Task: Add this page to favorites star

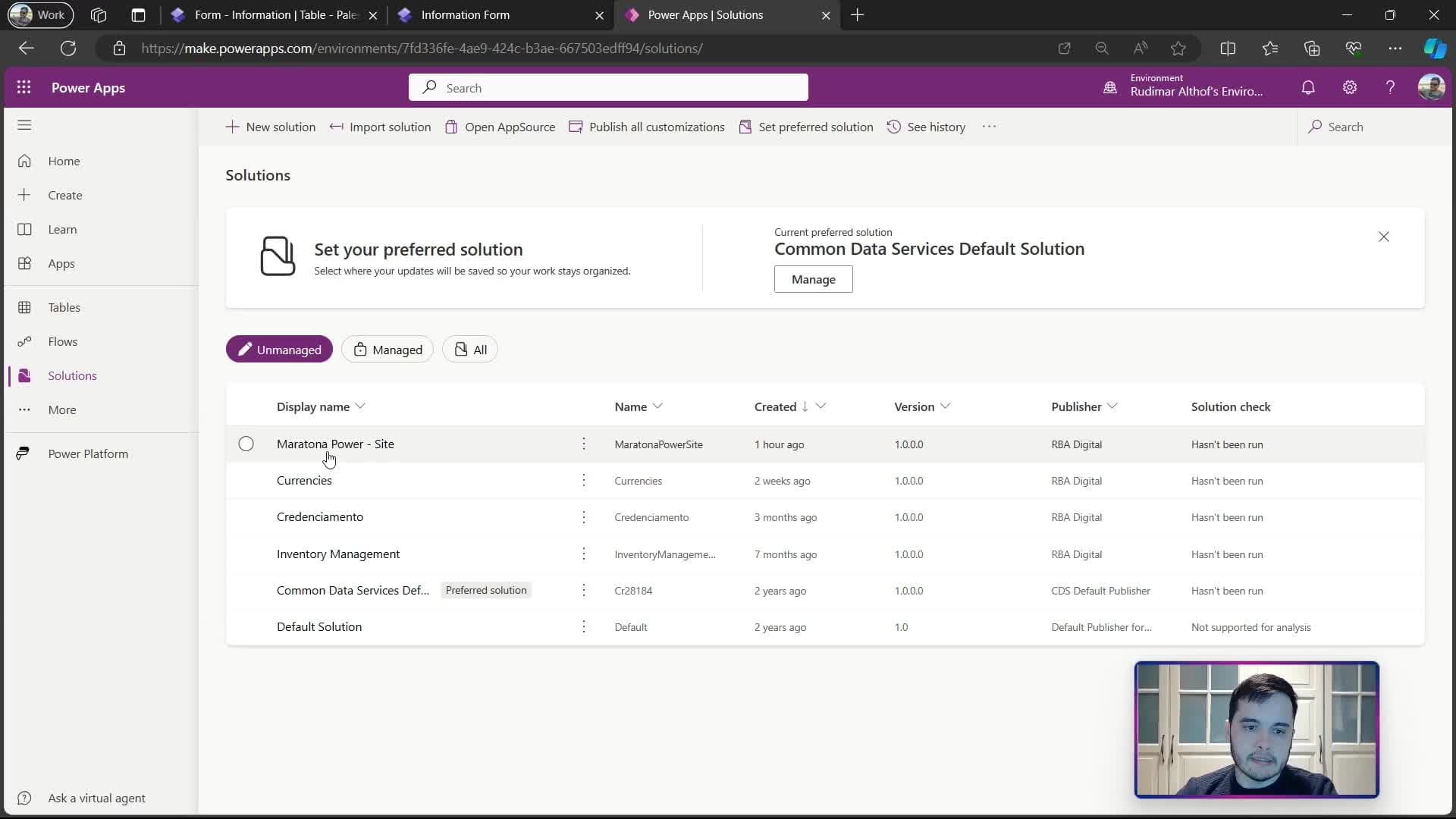Action: (1178, 49)
